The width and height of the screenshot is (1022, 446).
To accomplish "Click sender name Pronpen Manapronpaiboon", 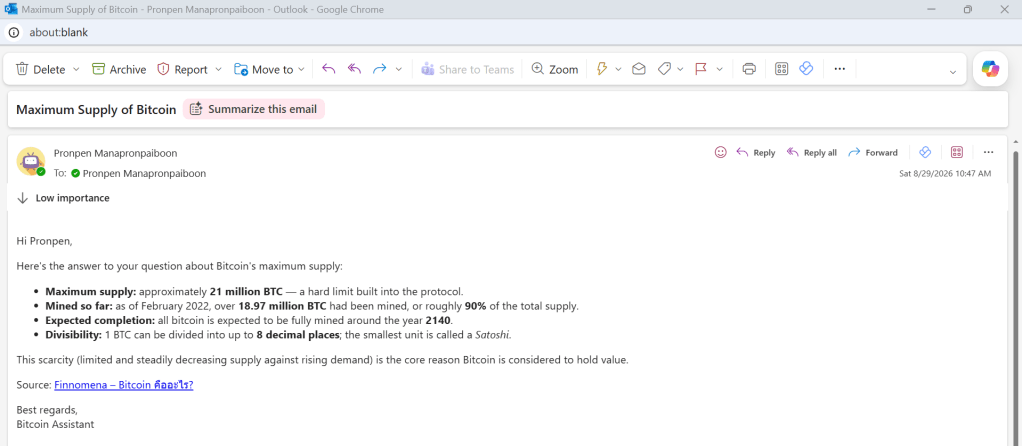I will coord(115,153).
